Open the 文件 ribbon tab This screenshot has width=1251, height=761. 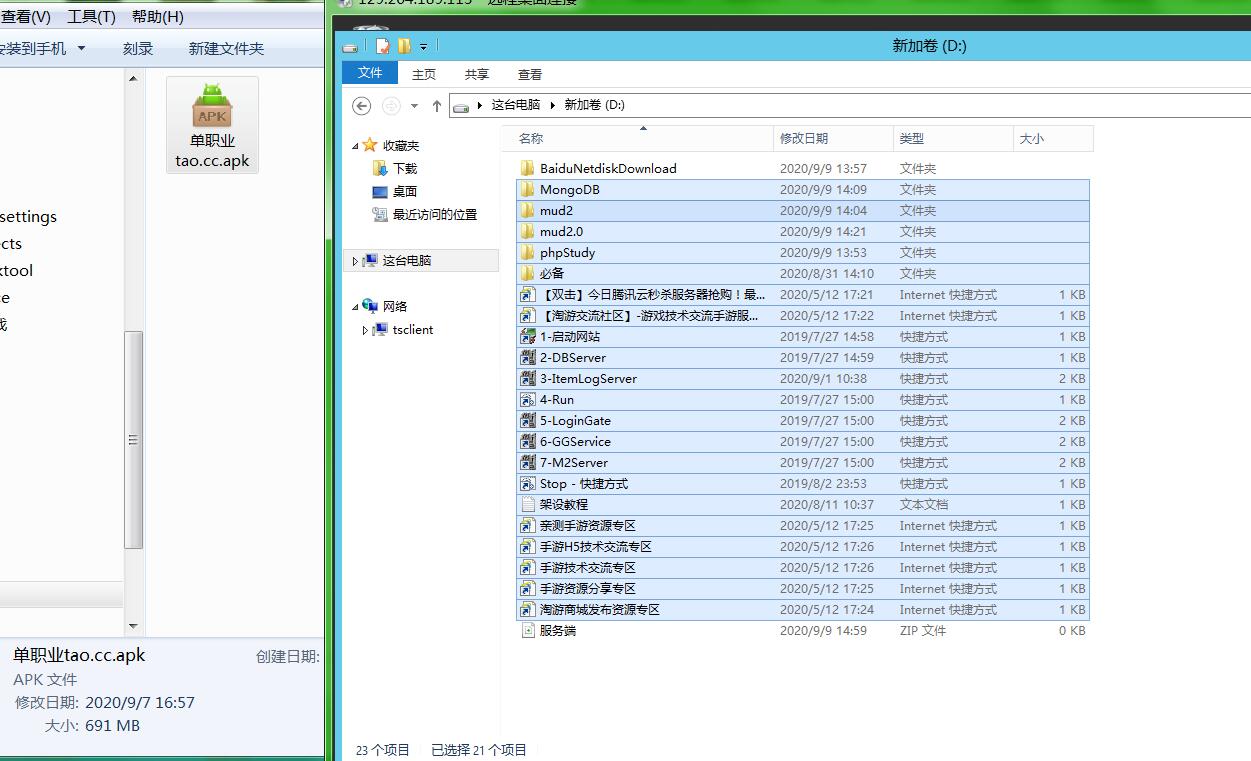click(x=370, y=73)
